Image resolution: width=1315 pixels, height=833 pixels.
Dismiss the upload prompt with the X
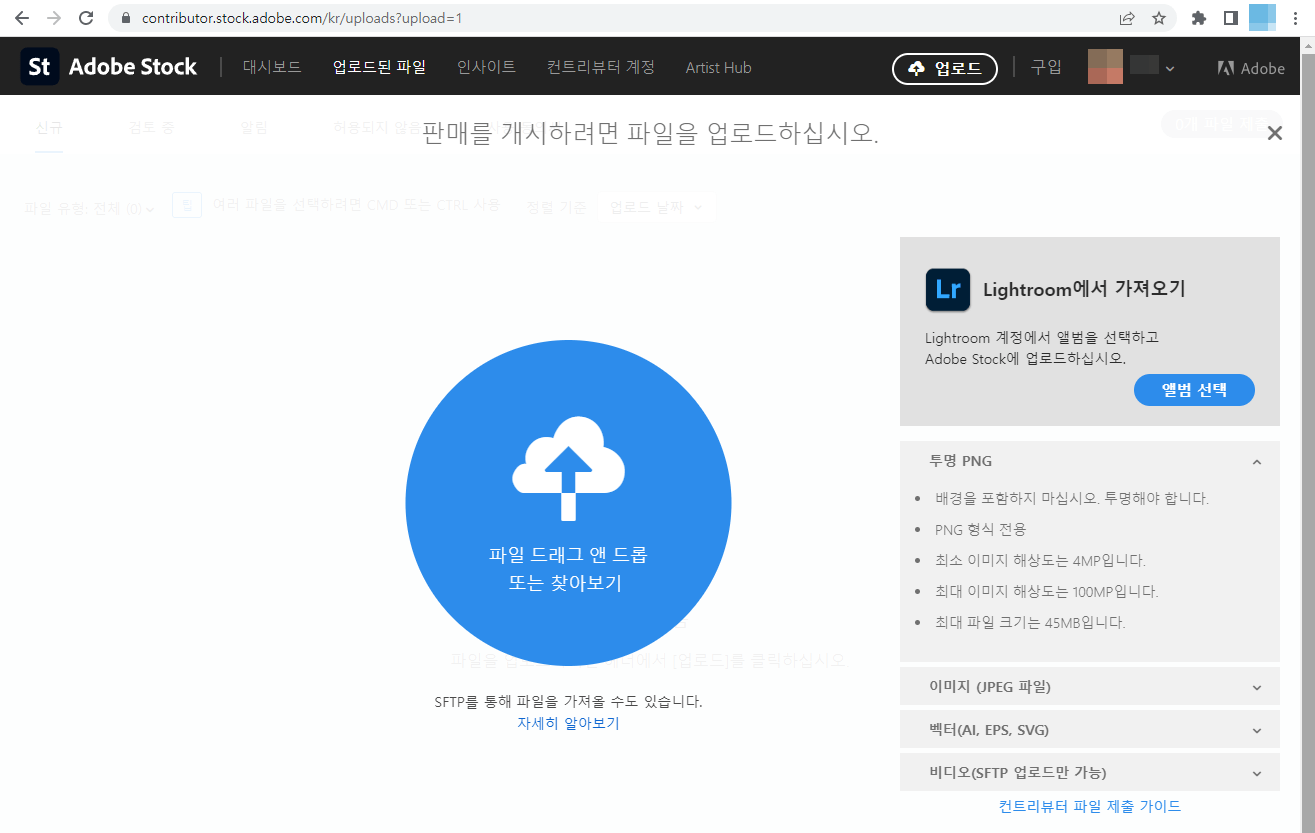pos(1275,132)
